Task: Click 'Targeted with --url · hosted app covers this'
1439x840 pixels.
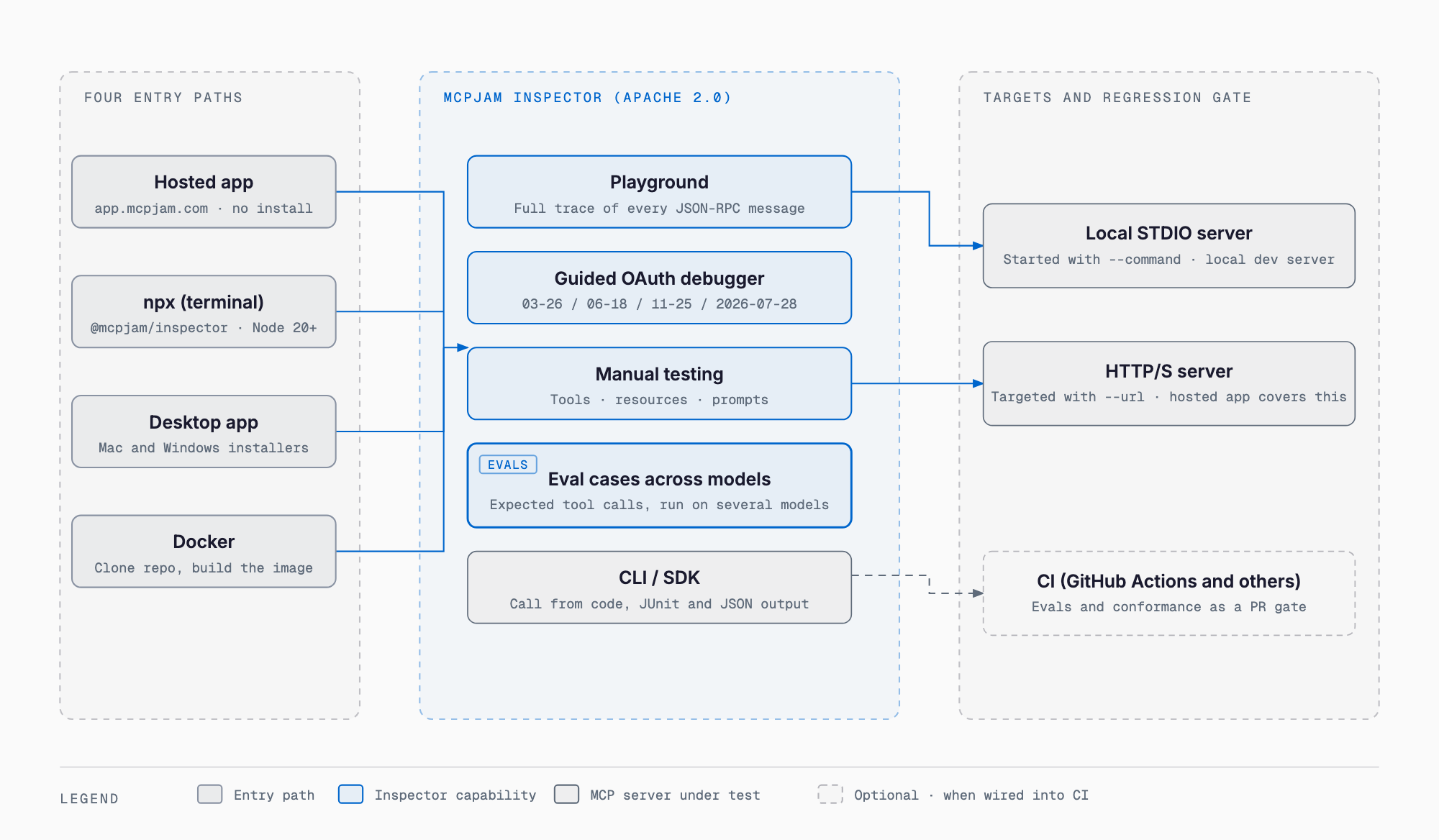Action: coord(1168,397)
